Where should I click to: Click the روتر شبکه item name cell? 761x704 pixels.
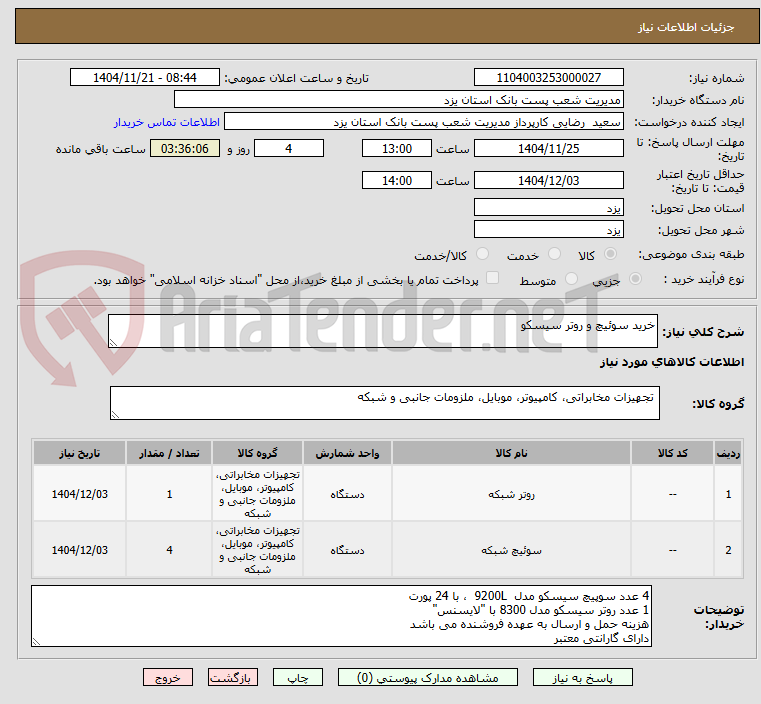coord(511,494)
